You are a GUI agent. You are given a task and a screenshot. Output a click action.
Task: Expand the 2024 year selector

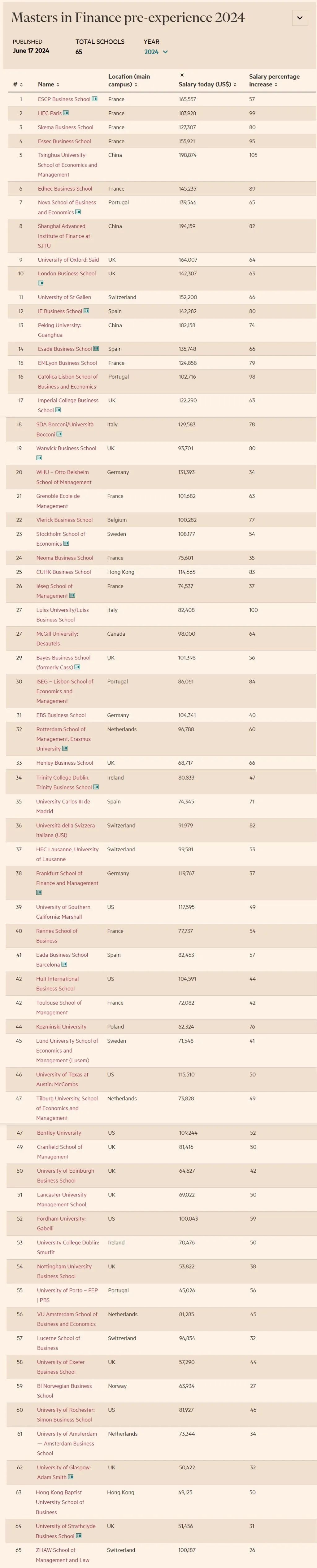click(x=156, y=52)
